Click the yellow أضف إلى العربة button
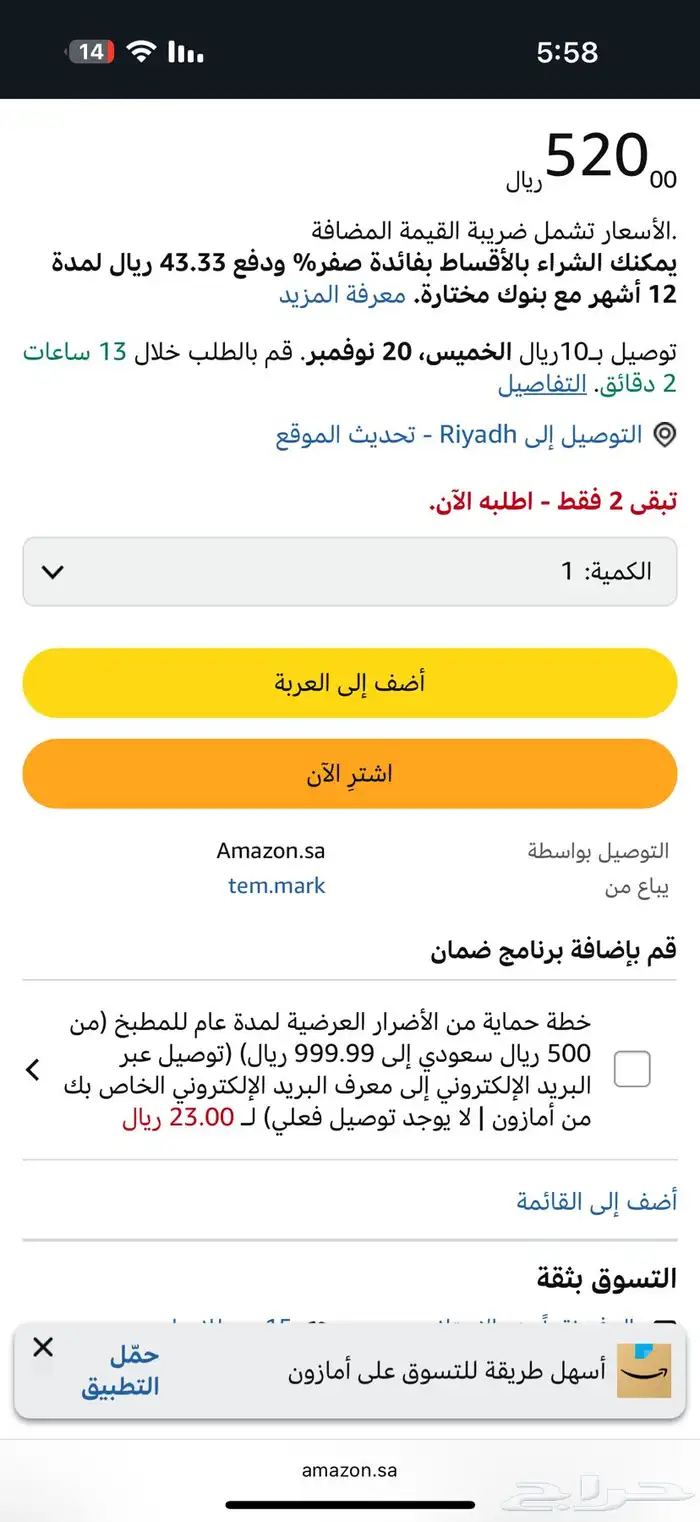Image resolution: width=700 pixels, height=1522 pixels. click(350, 682)
